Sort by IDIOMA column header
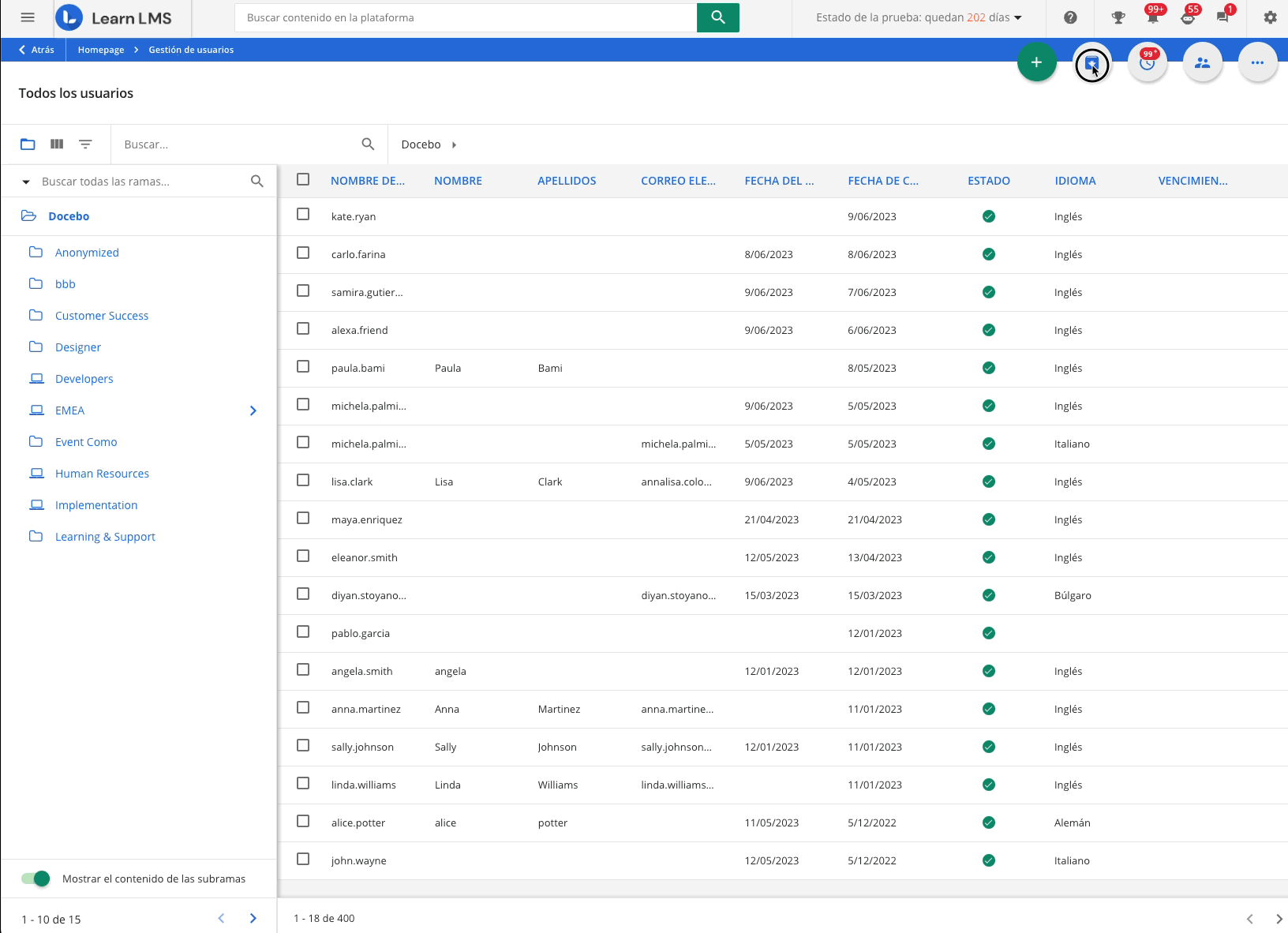Screen dimensions: 1288x933 (x=1075, y=181)
